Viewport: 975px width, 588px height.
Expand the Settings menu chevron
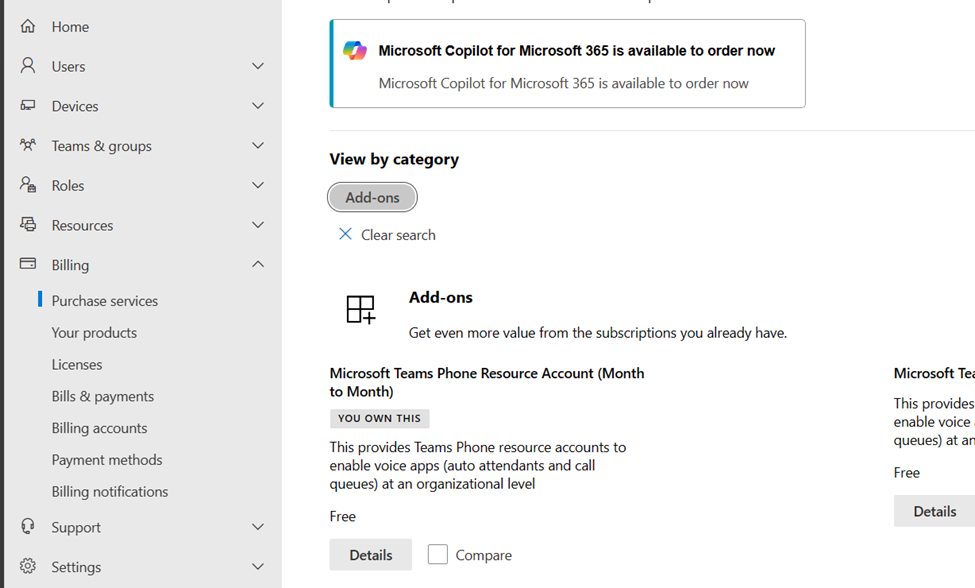[x=258, y=567]
